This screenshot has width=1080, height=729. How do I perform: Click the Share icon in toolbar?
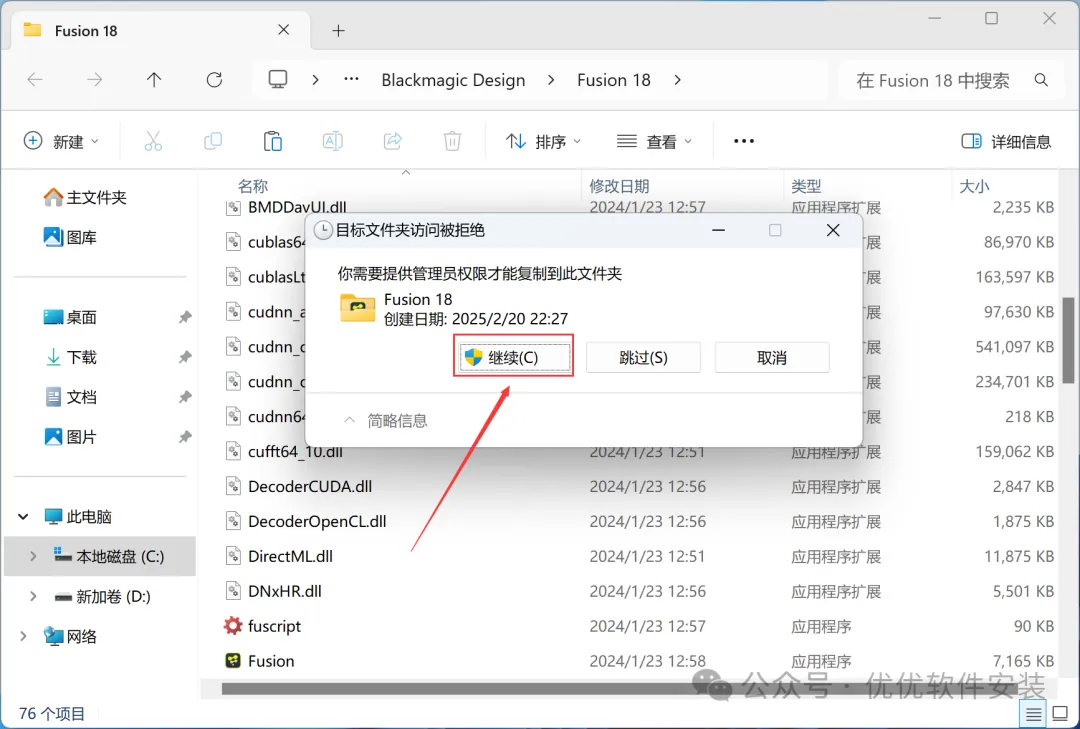pos(393,141)
